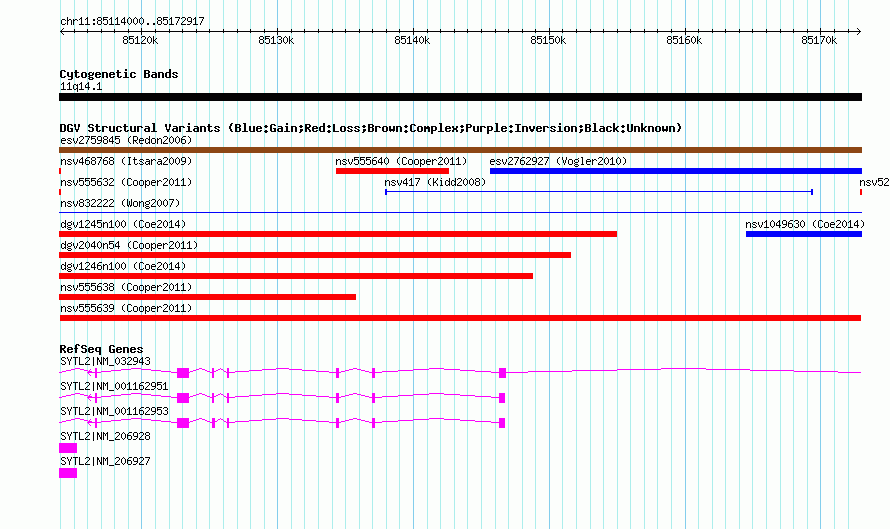890x529 pixels.
Task: Select transcript label SYTL2|NM_206928
Action: (x=105, y=436)
